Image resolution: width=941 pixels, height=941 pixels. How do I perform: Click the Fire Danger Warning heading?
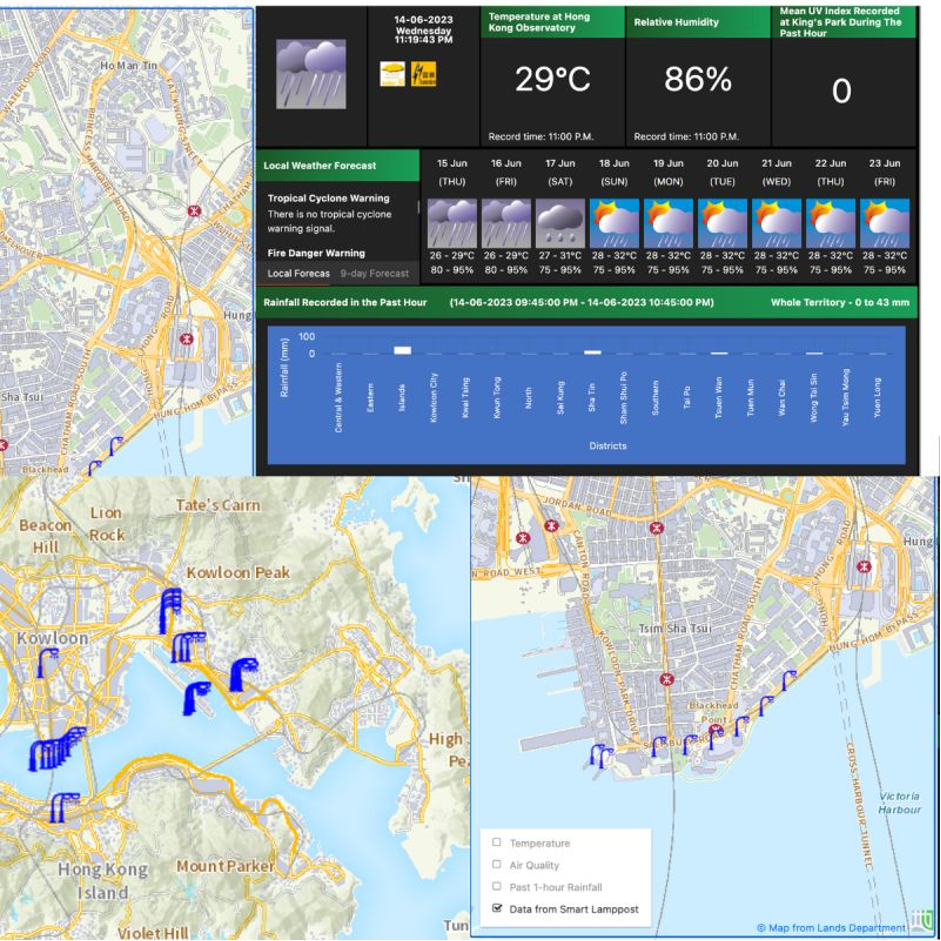click(316, 253)
